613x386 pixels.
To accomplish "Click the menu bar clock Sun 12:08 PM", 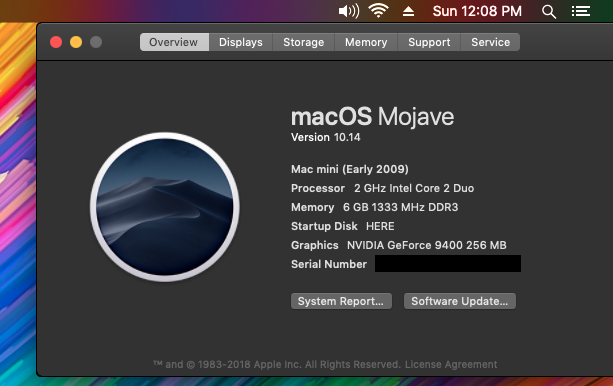I will pyautogui.click(x=477, y=11).
